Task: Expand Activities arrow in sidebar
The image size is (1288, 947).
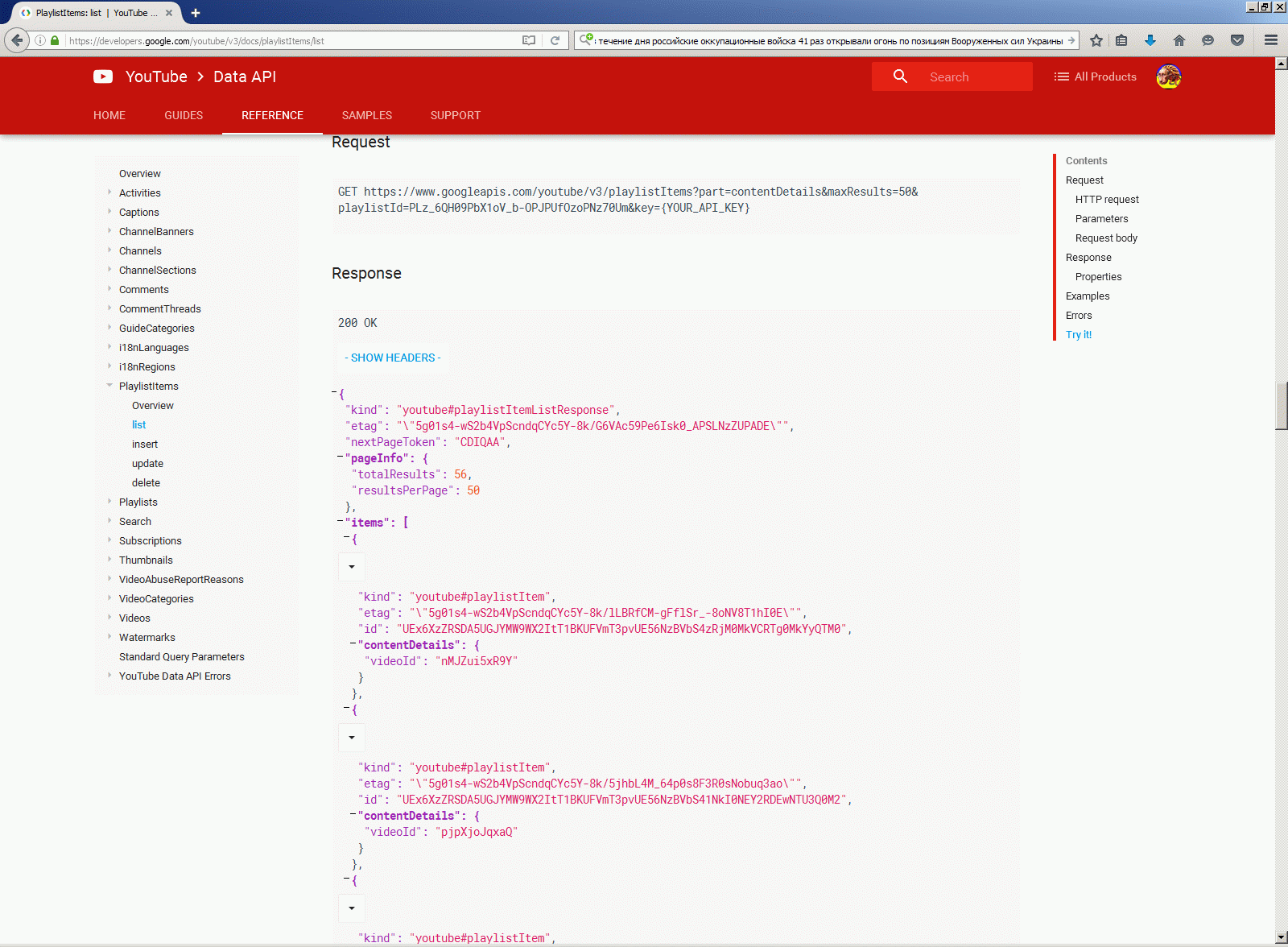Action: 109,192
